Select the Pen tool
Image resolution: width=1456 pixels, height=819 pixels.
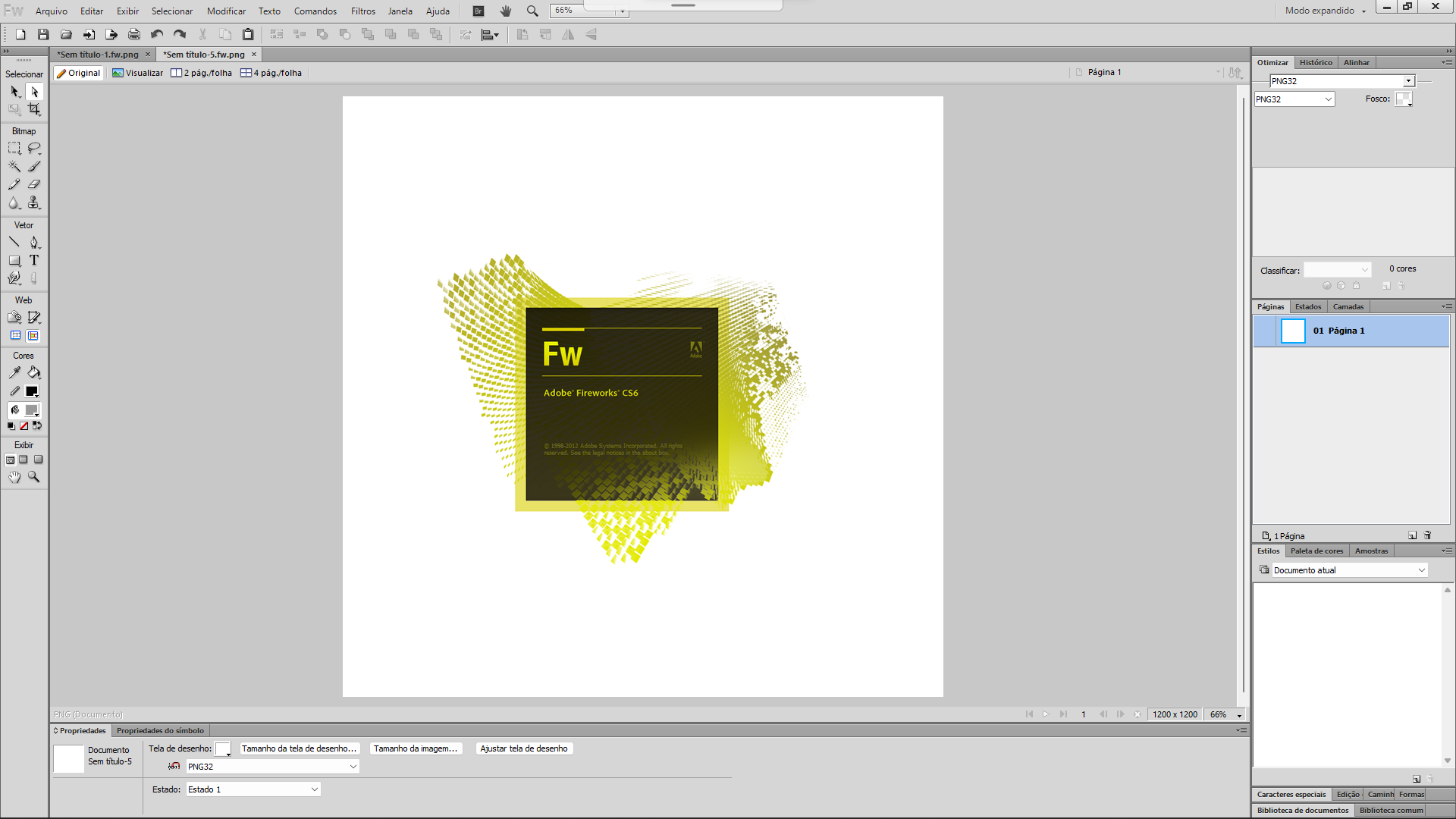pos(34,243)
